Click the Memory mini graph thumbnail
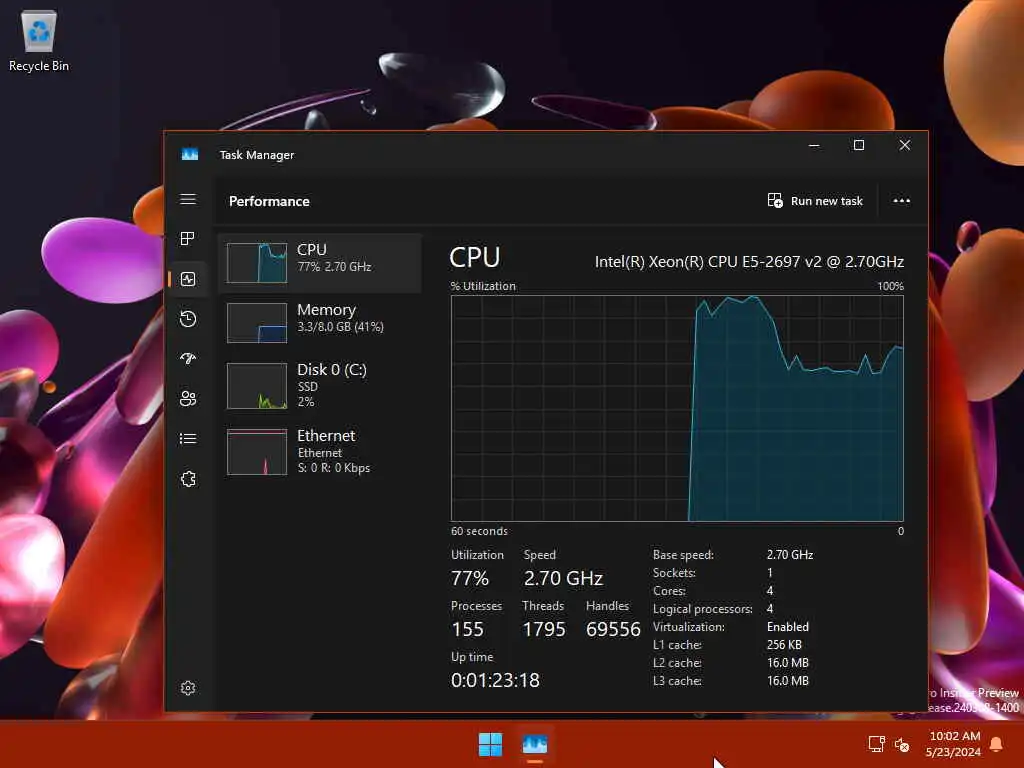 (x=257, y=323)
